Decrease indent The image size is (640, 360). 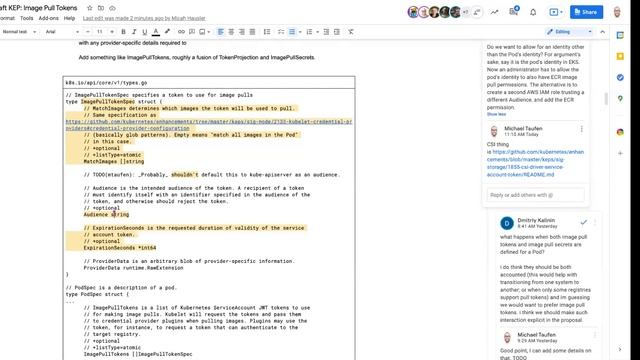click(x=326, y=32)
